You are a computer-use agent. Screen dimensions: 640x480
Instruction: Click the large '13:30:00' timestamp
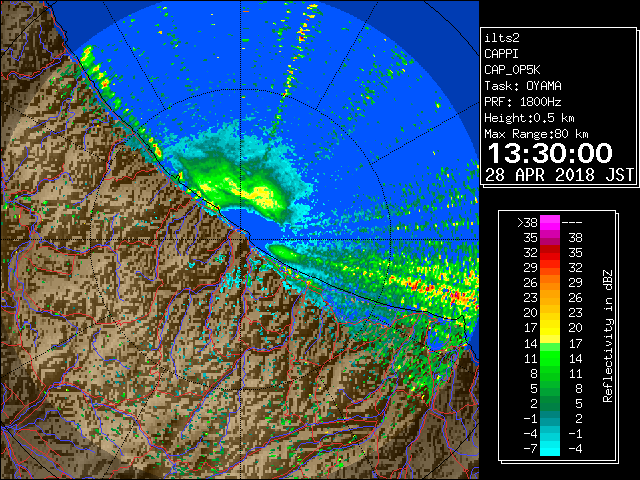(x=550, y=153)
